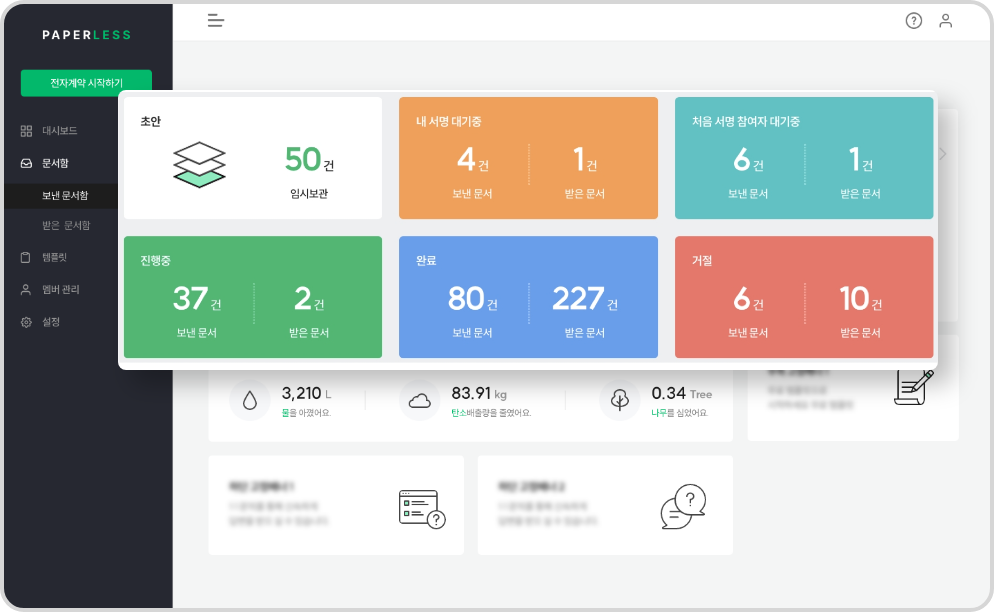Click the PAPERLESS logo

86,35
